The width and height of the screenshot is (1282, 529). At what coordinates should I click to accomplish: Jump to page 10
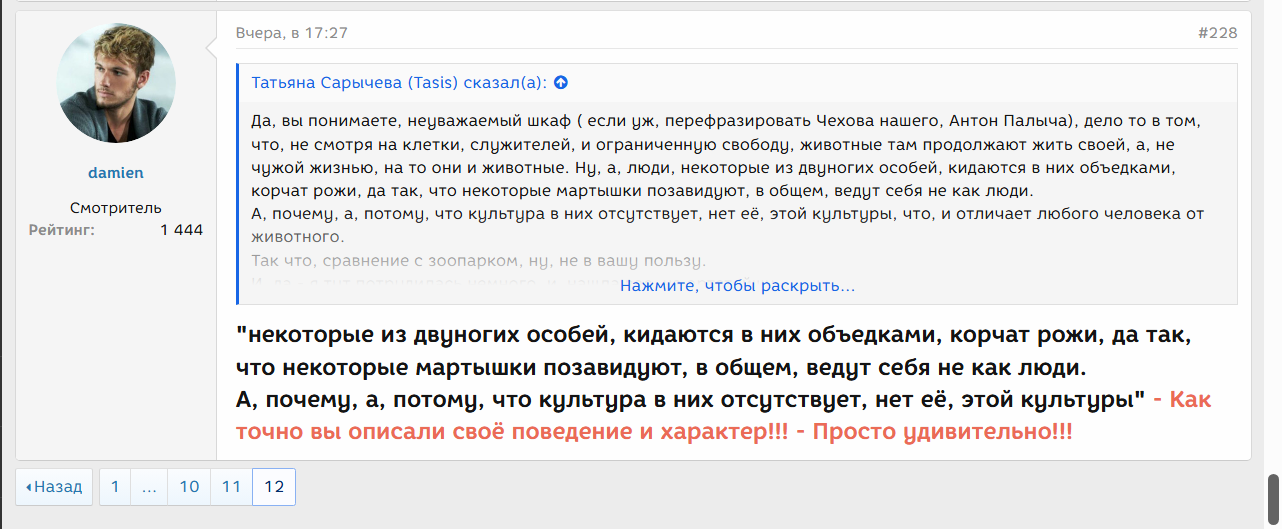tap(189, 487)
